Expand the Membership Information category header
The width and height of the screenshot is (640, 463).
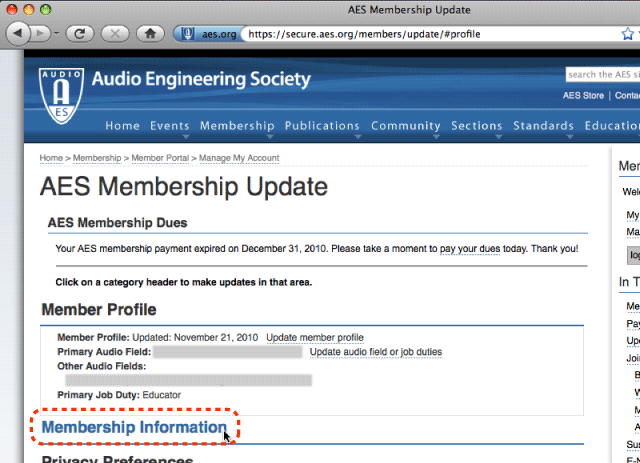point(134,427)
